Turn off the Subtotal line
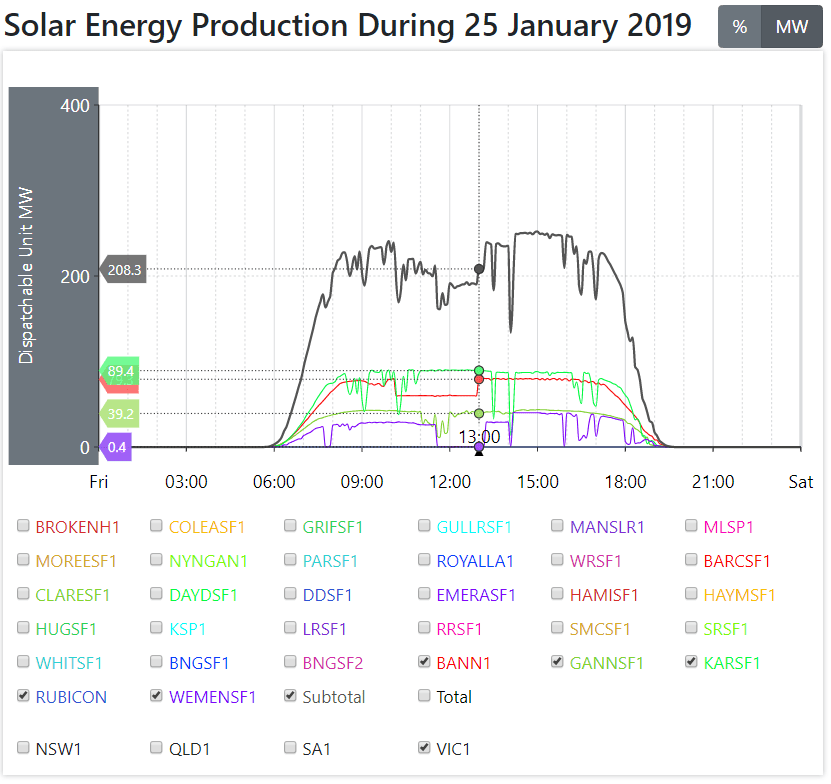 click(x=291, y=697)
